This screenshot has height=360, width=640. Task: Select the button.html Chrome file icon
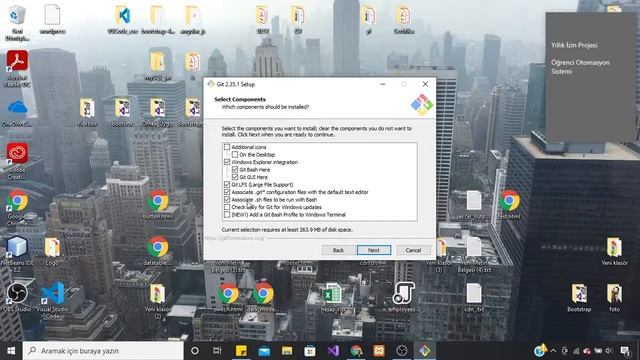point(158,205)
